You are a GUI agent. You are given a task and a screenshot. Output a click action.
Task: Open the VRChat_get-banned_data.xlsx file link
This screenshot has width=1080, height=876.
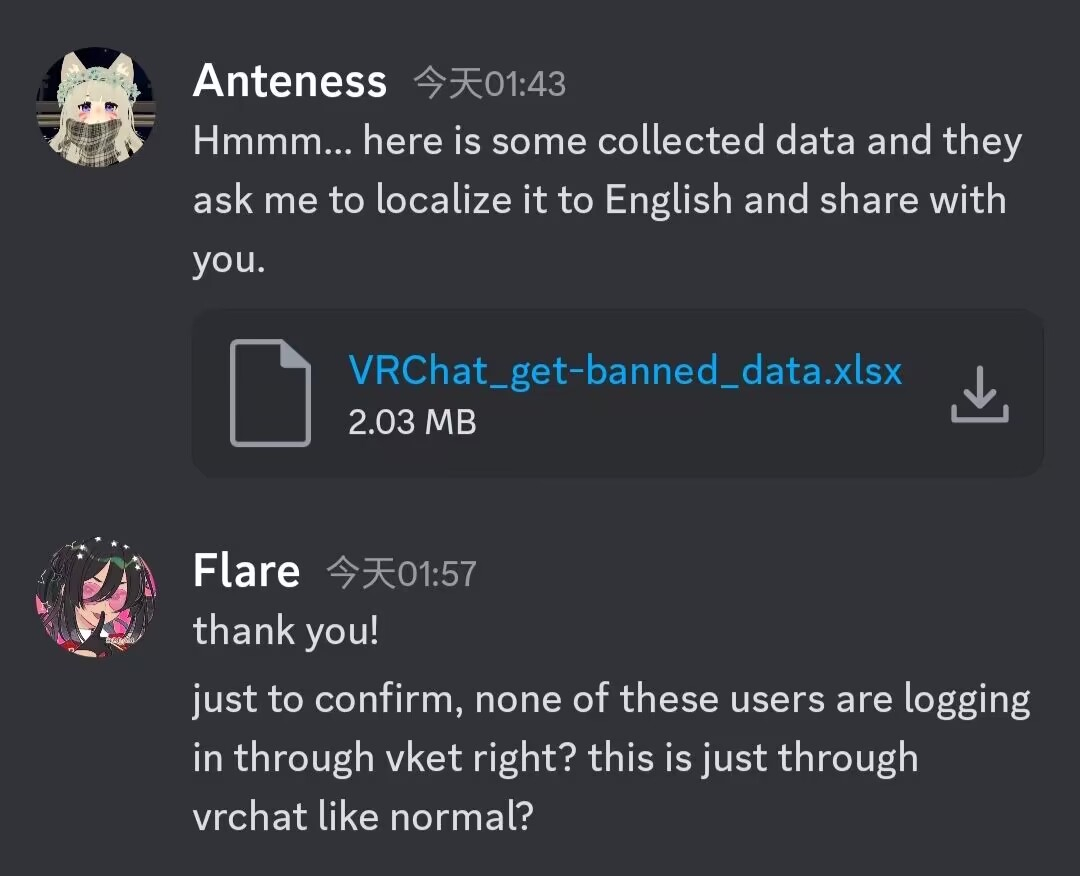coord(625,371)
